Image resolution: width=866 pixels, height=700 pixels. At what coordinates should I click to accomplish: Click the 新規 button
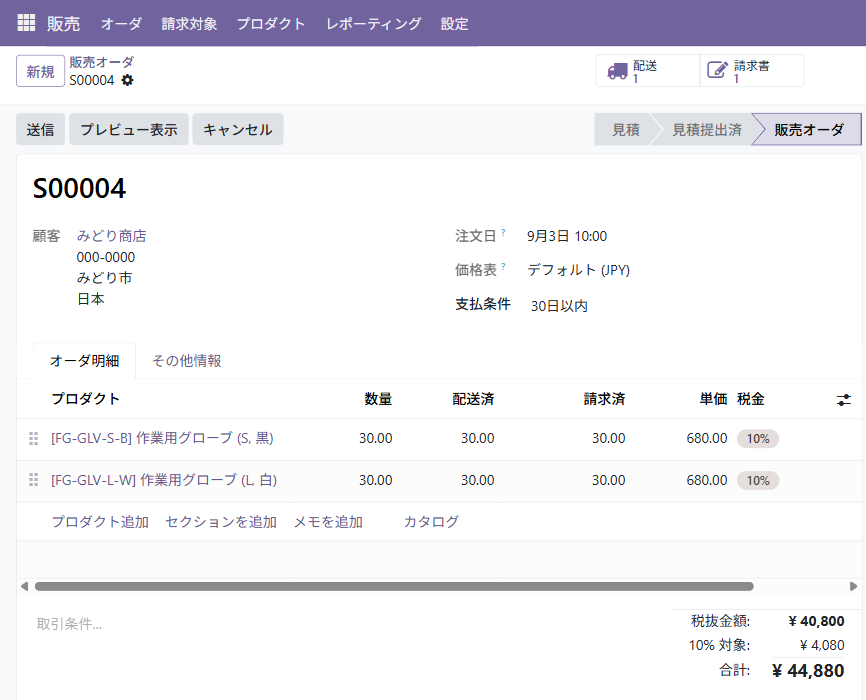click(40, 71)
